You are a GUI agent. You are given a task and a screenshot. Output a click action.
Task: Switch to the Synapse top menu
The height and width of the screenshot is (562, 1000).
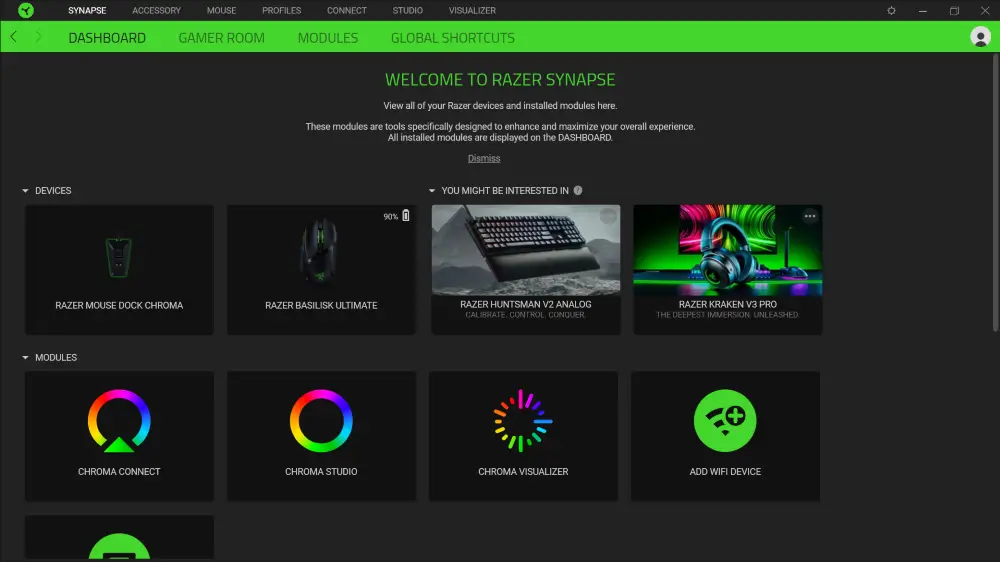point(87,11)
